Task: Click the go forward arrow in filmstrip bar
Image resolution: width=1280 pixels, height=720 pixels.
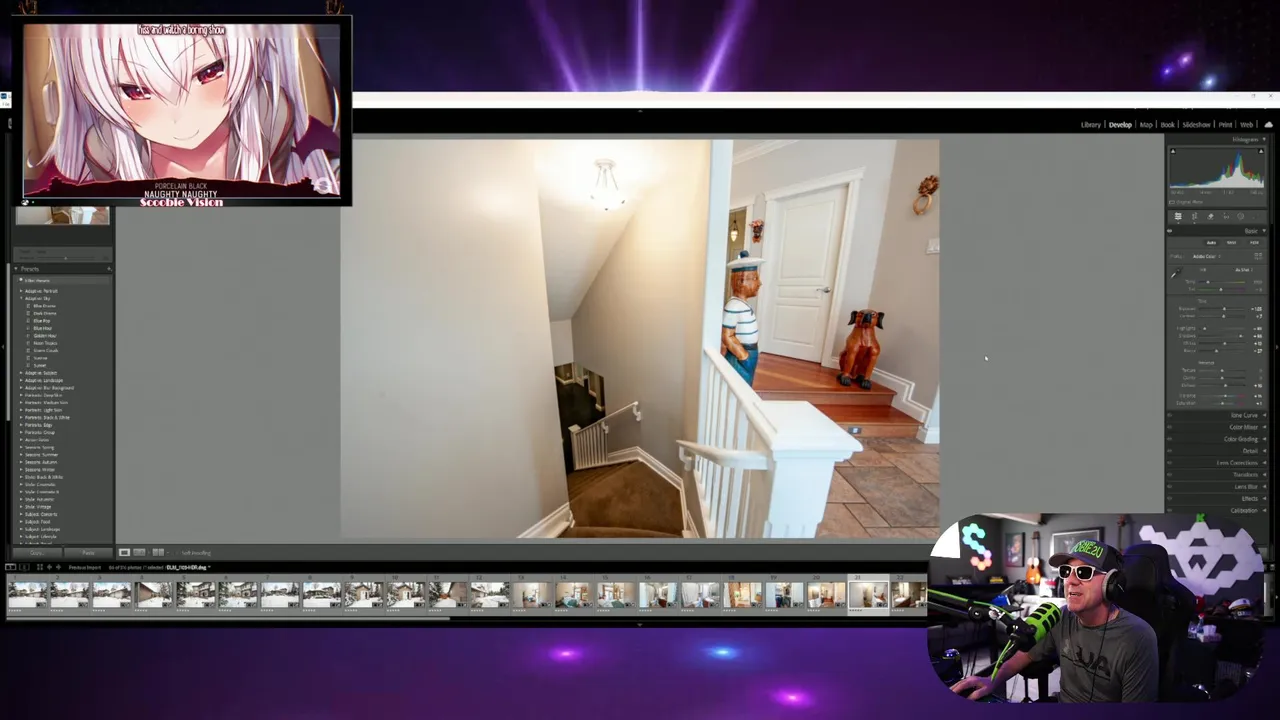Action: coord(58,567)
